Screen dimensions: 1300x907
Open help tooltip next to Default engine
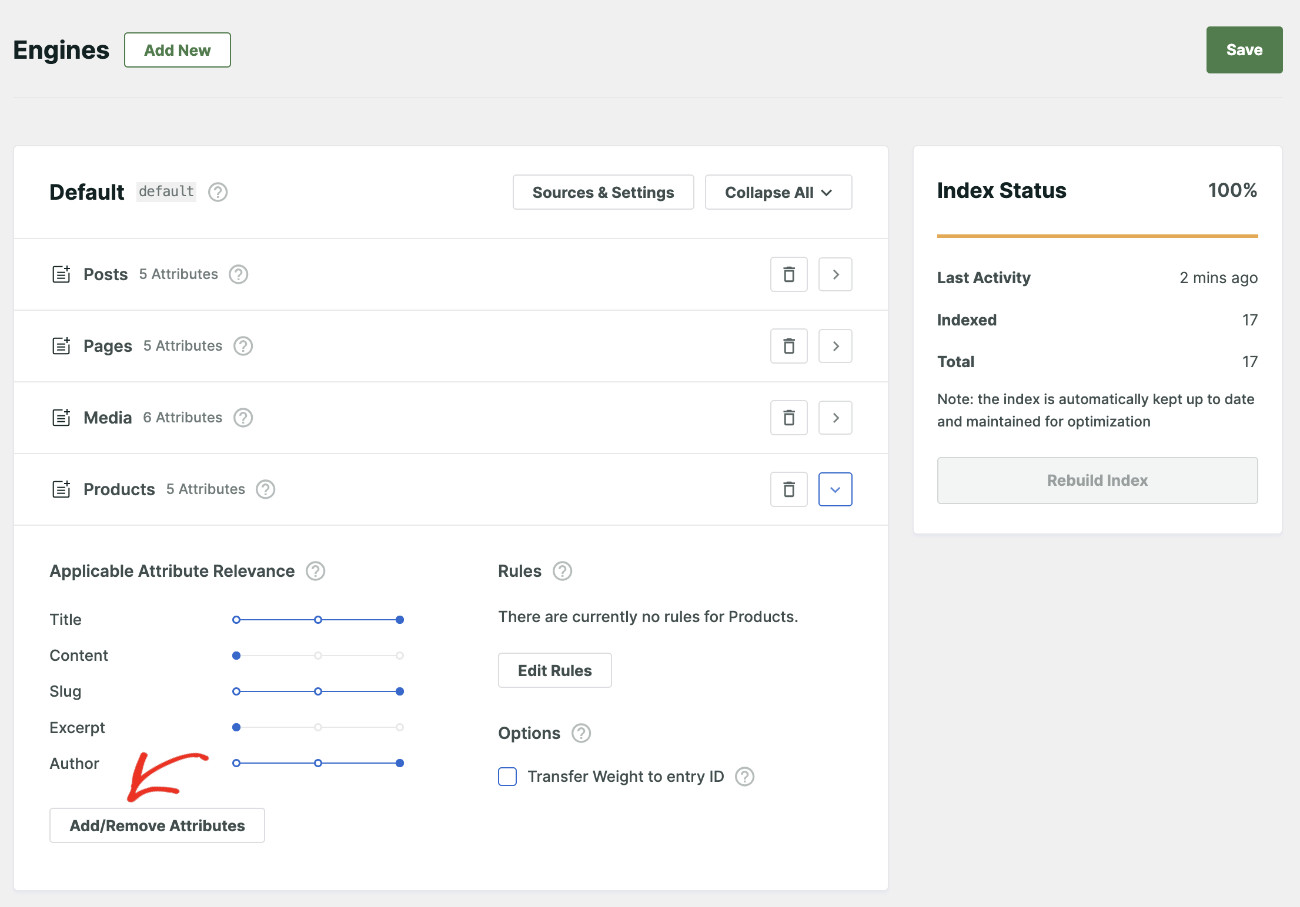tap(217, 192)
